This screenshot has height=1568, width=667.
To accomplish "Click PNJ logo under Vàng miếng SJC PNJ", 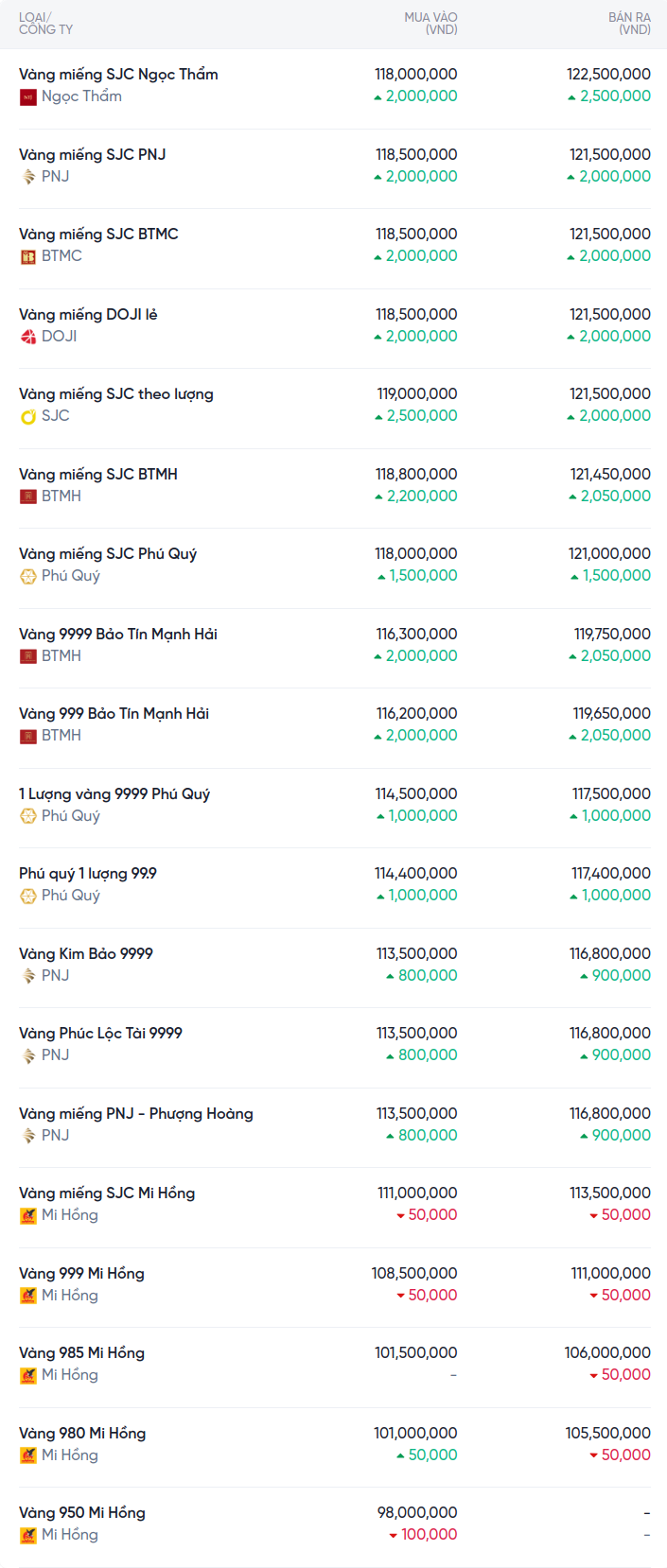I will (x=28, y=177).
